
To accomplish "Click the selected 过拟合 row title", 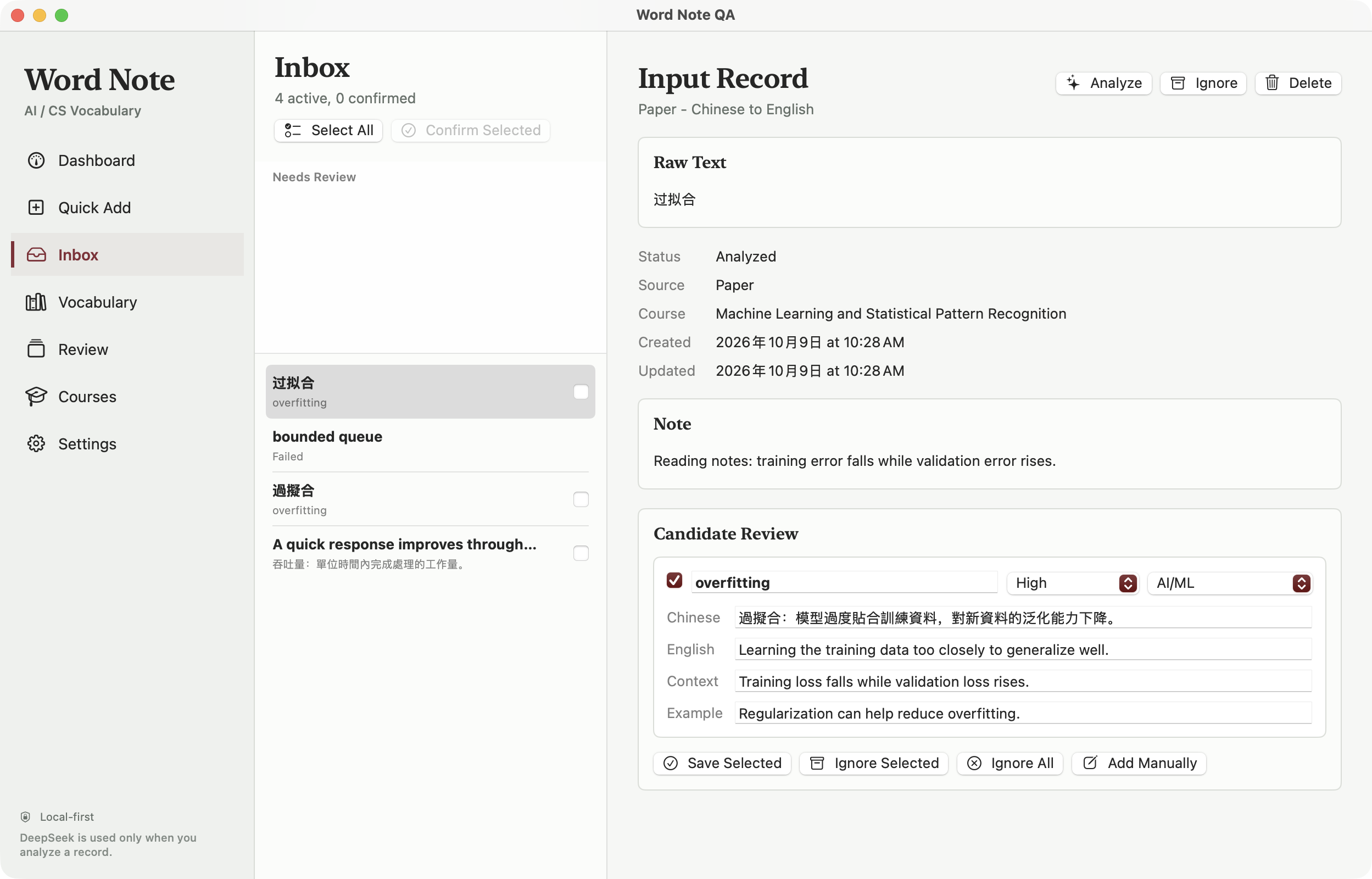I will (x=293, y=383).
